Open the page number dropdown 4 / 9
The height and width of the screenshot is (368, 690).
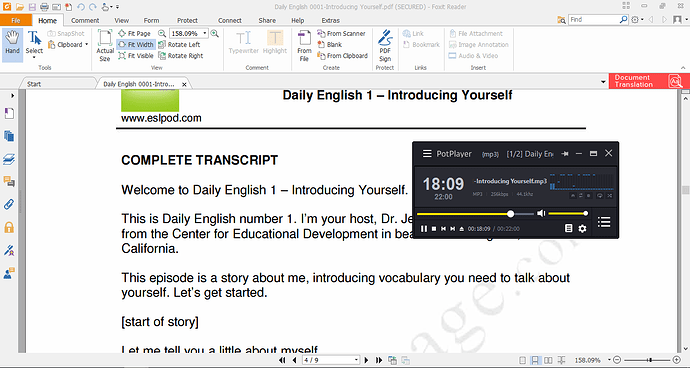(356, 360)
